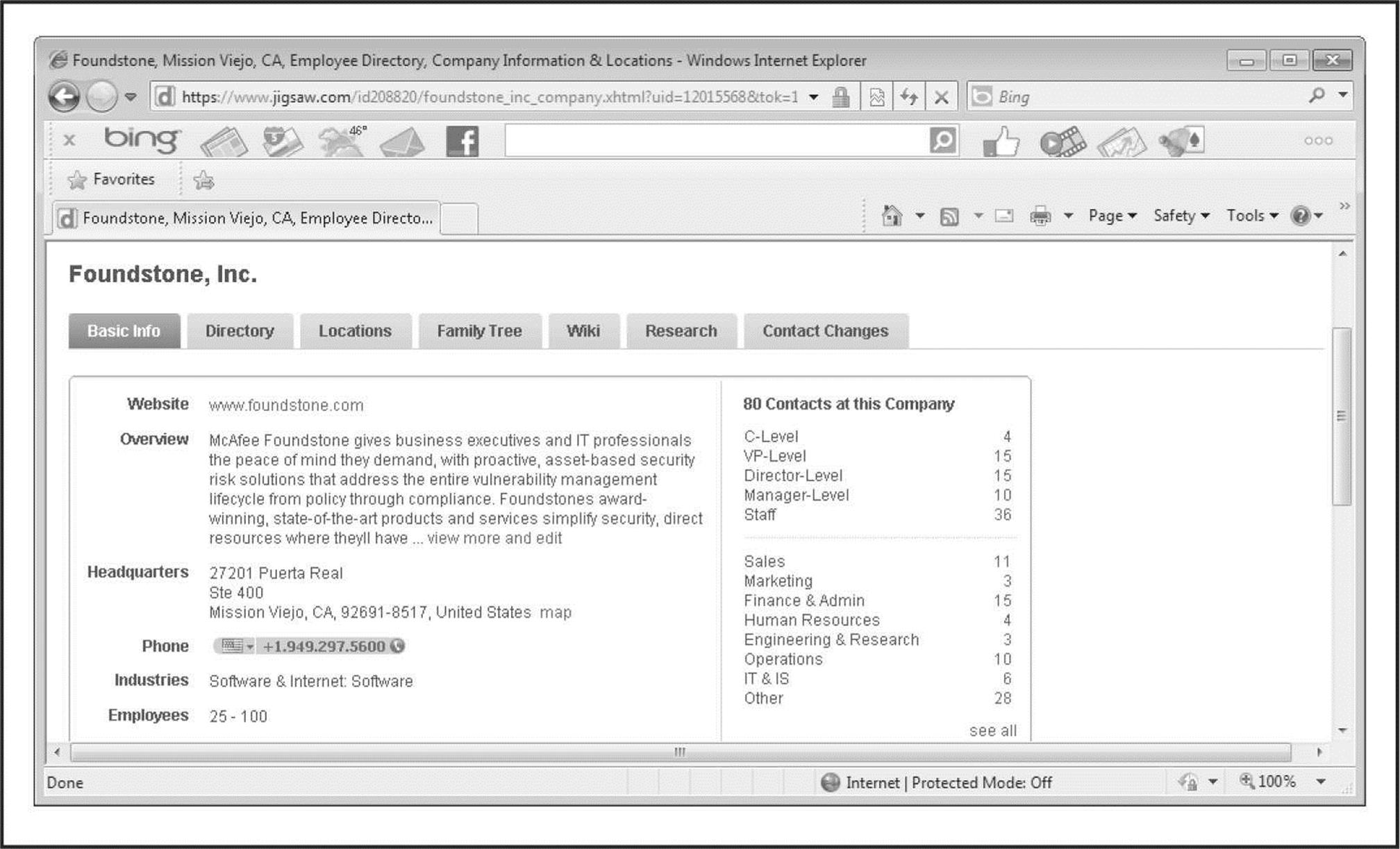Image resolution: width=1400 pixels, height=849 pixels.
Task: Open the stocks chart icon on Bing toolbar
Action: (x=1122, y=142)
